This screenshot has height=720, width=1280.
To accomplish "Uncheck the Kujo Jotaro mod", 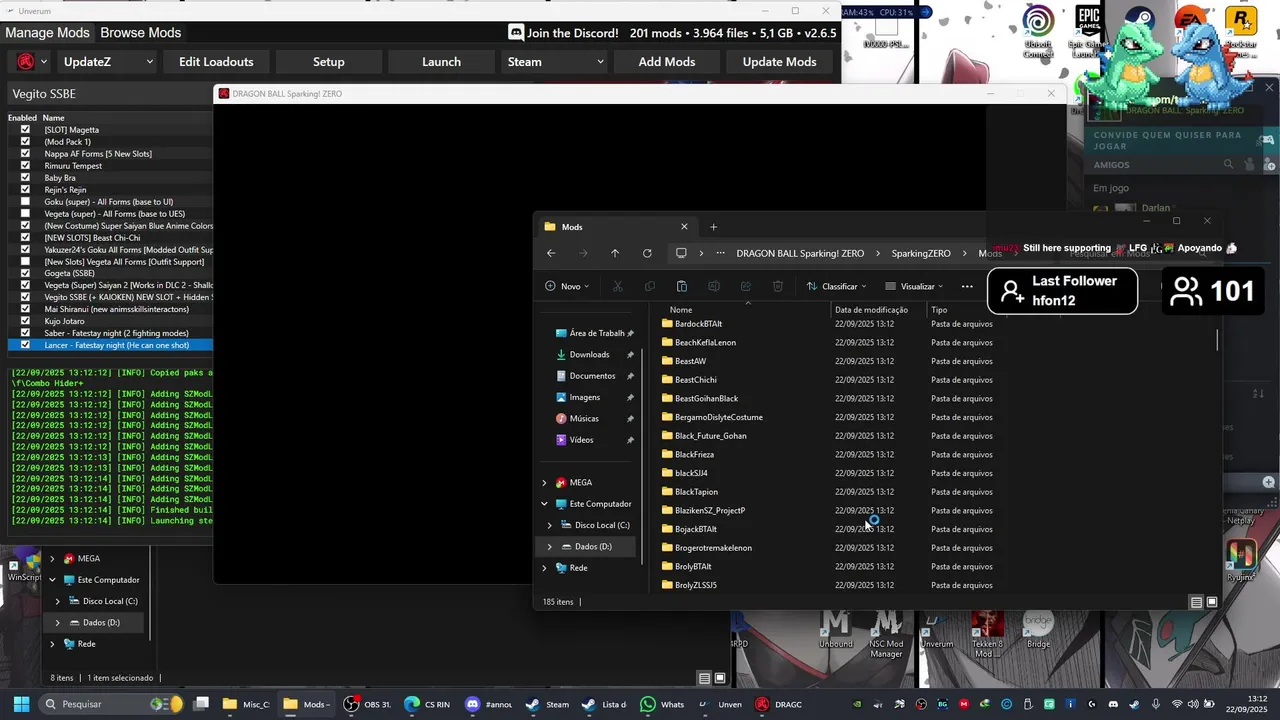I will [25, 322].
